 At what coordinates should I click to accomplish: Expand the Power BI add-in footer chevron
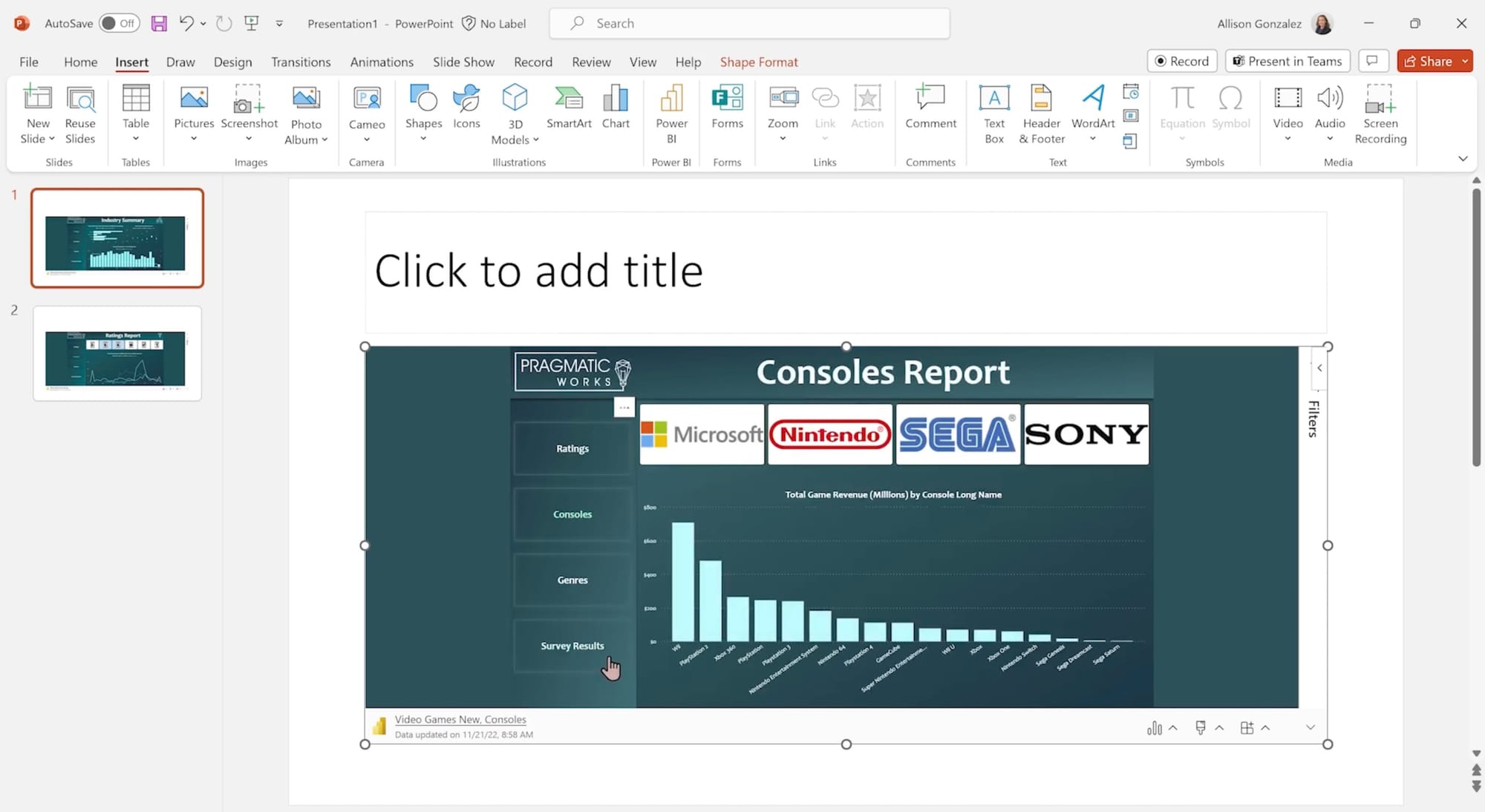click(x=1311, y=727)
